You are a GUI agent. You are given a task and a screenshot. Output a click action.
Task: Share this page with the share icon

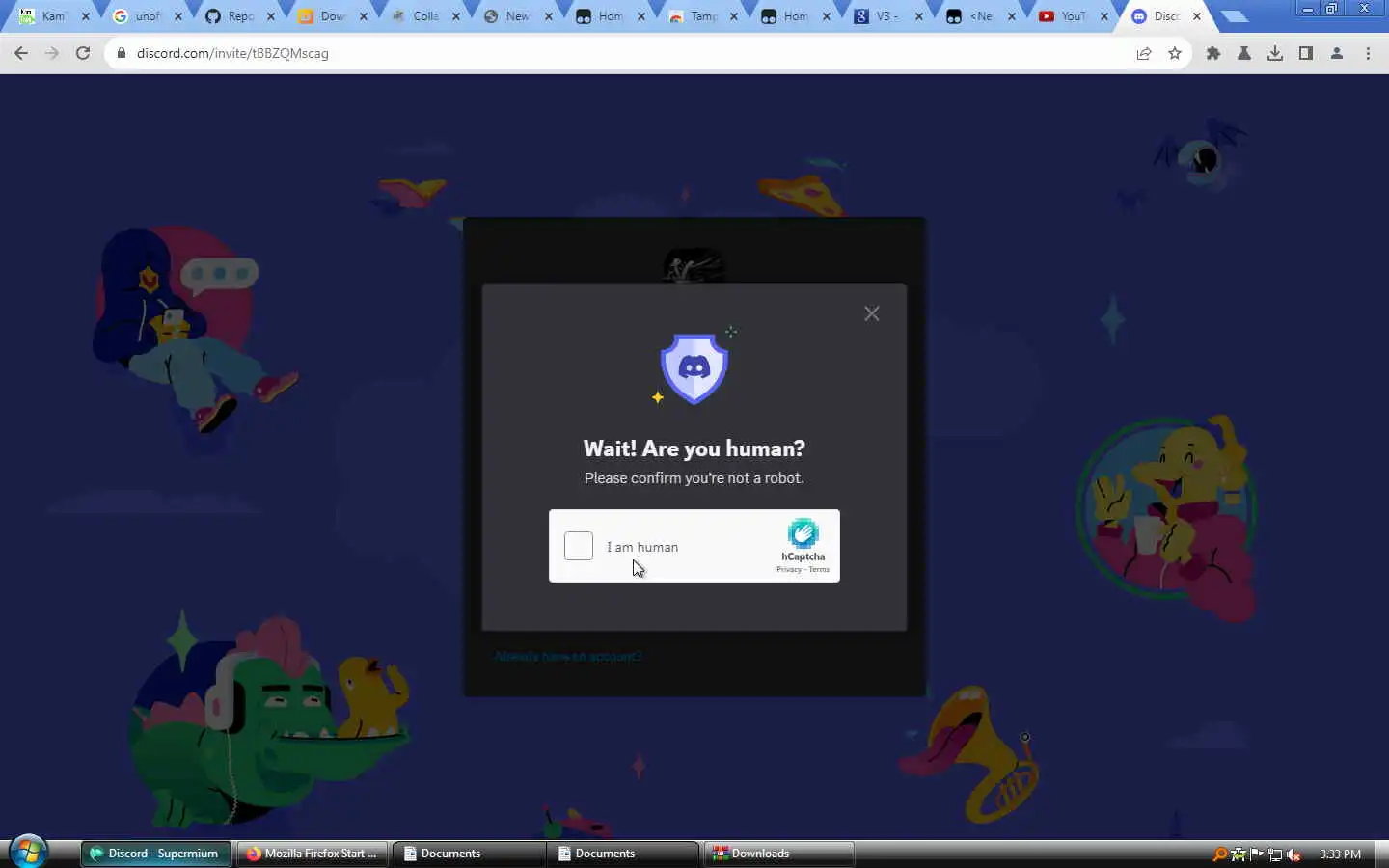[1144, 53]
